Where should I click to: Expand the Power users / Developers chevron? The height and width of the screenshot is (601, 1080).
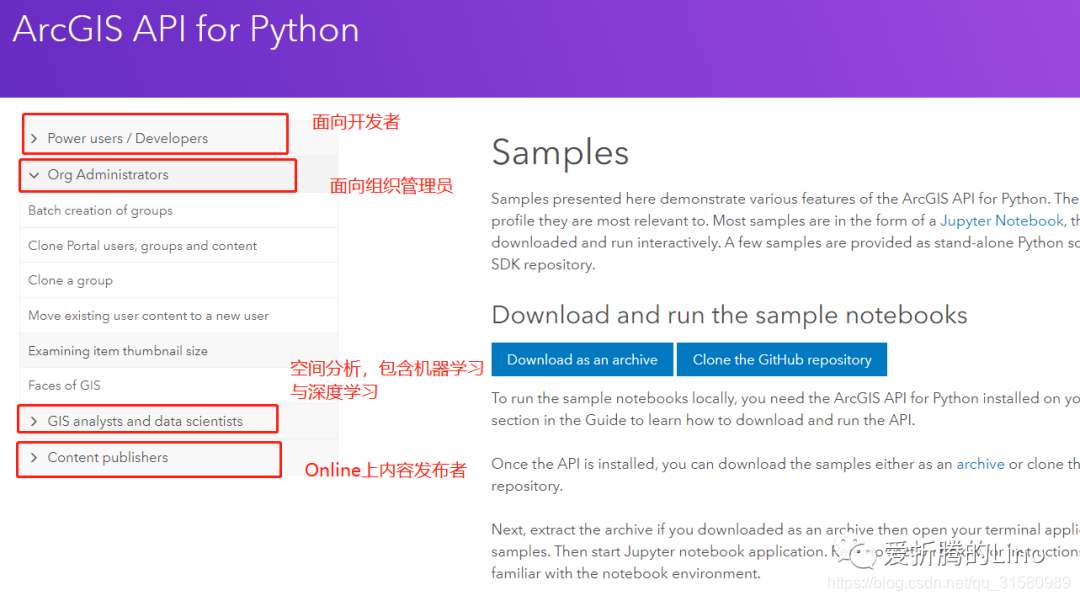[34, 138]
